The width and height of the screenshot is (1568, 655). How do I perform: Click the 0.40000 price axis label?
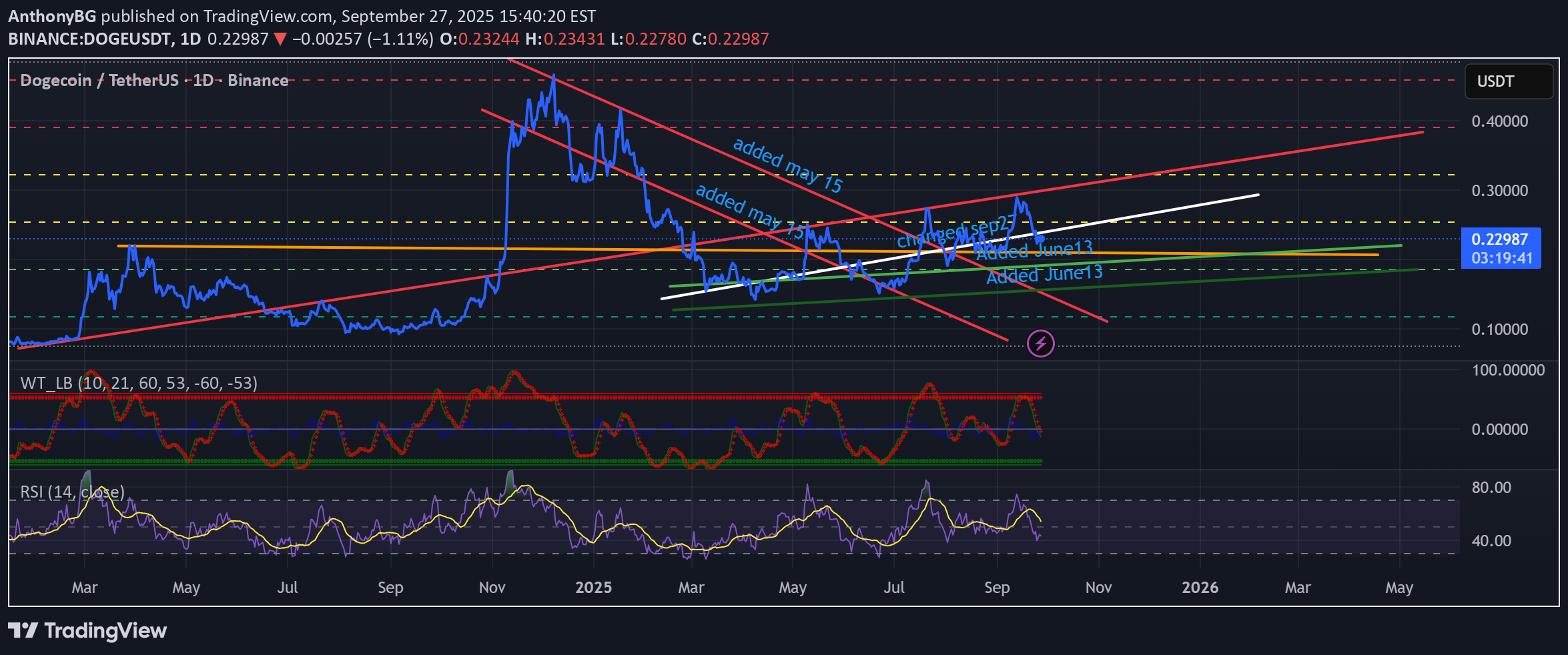1499,121
